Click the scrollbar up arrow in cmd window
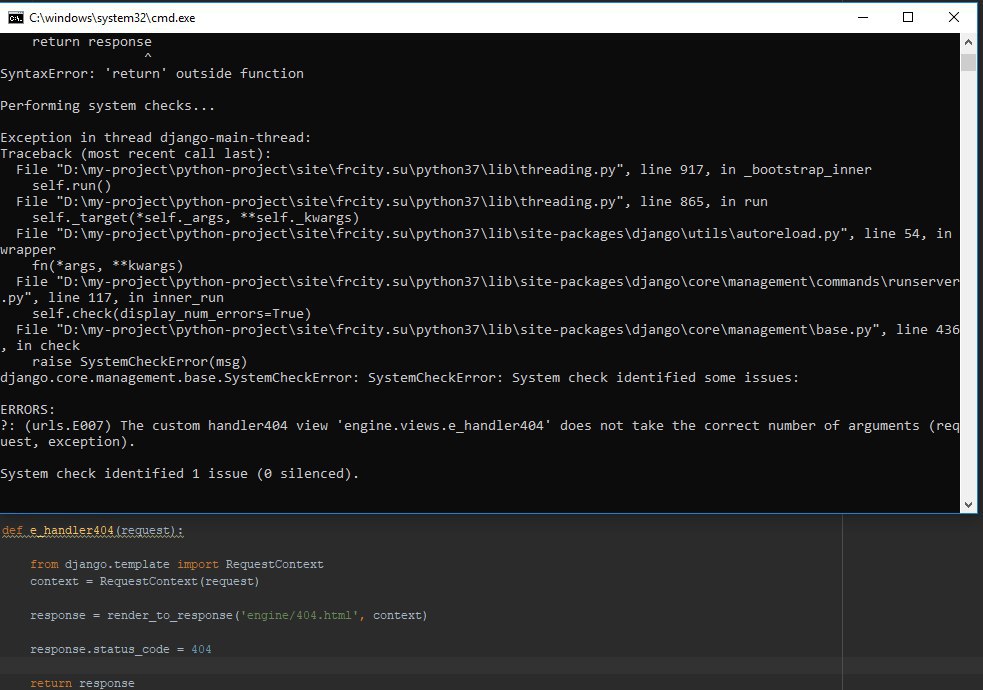Viewport: 983px width, 690px height. [969, 43]
